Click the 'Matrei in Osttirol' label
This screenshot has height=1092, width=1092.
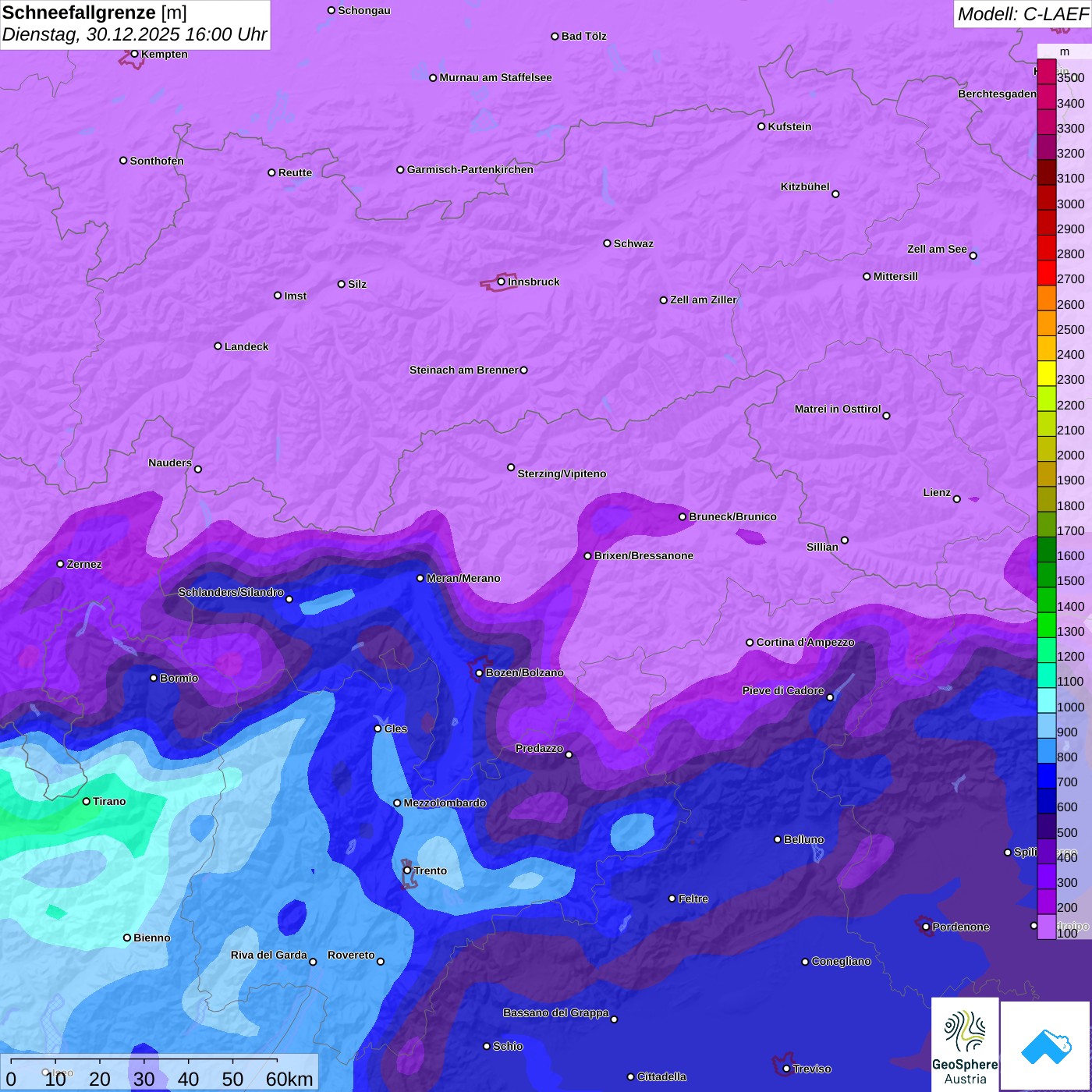(x=838, y=409)
